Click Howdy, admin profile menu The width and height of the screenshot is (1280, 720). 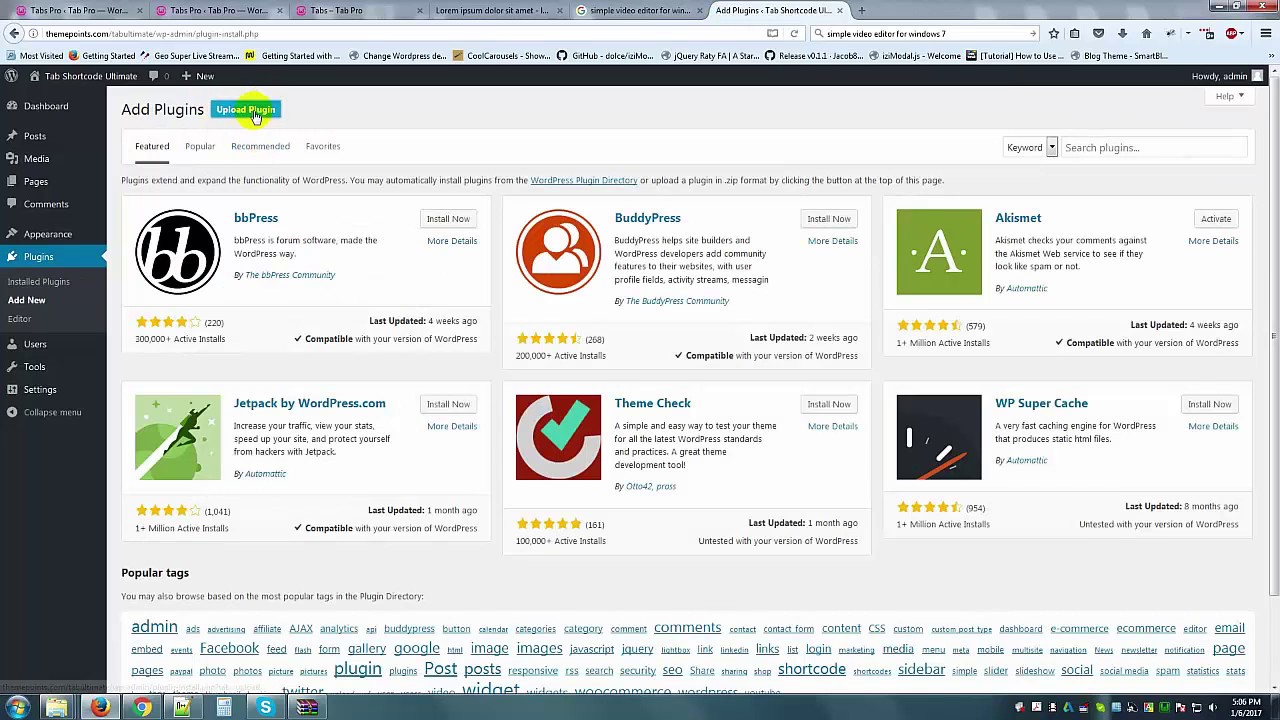pyautogui.click(x=1227, y=76)
